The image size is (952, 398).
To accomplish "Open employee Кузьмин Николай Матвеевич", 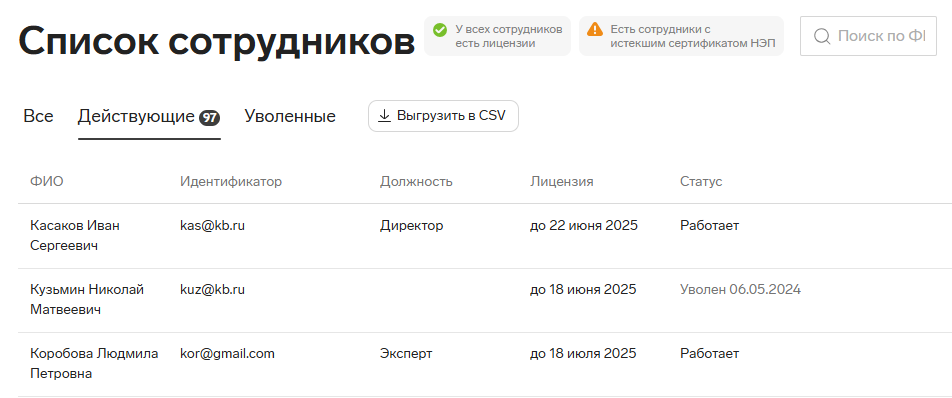I will 87,300.
